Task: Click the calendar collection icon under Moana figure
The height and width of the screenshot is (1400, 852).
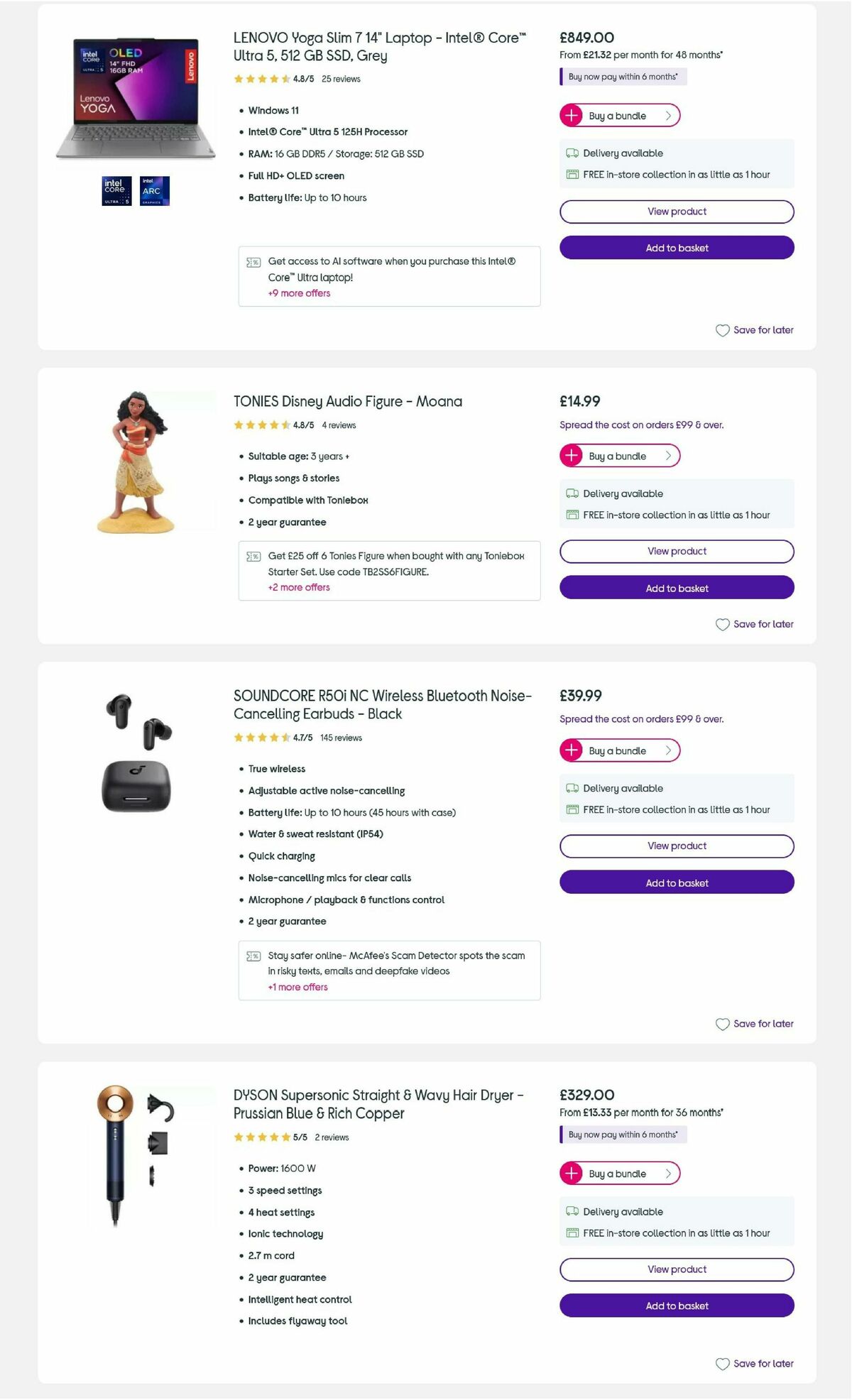Action: coord(572,515)
